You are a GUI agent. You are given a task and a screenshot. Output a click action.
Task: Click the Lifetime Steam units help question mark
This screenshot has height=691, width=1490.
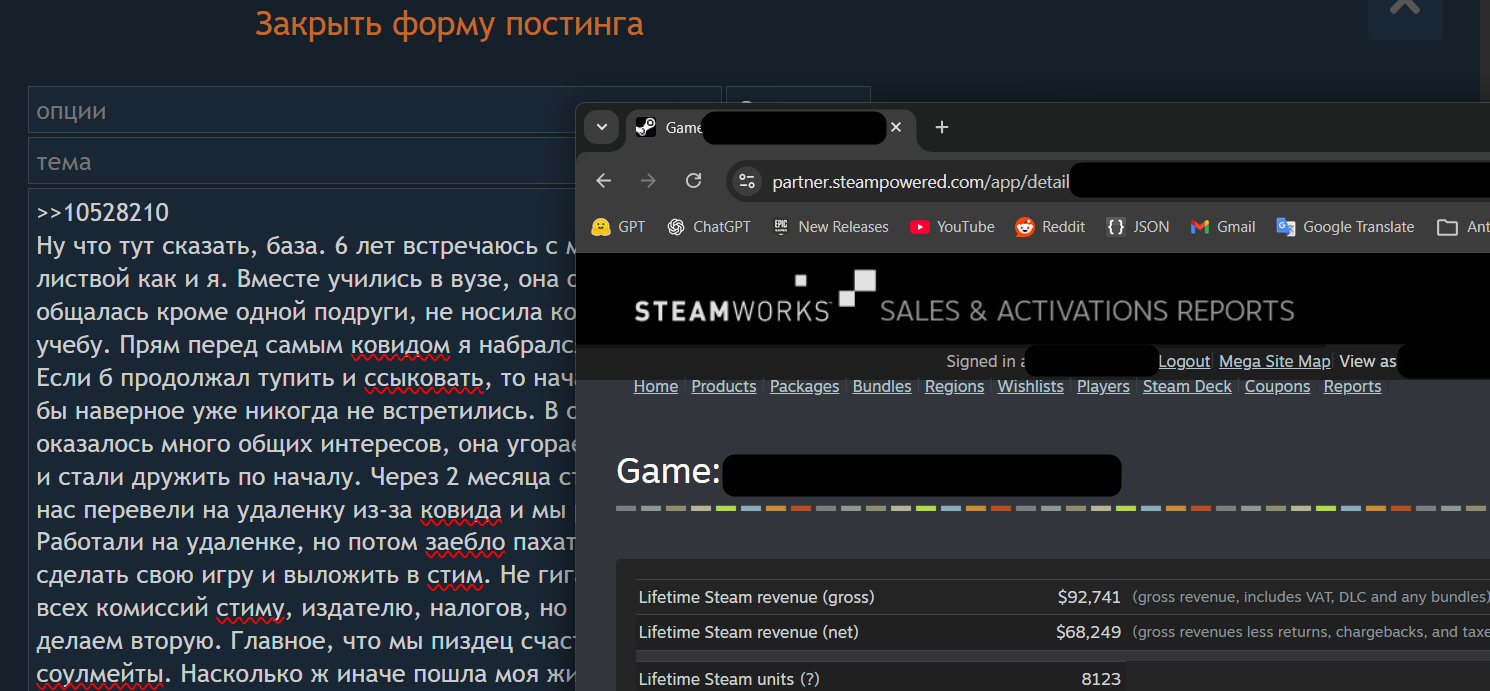[810, 679]
